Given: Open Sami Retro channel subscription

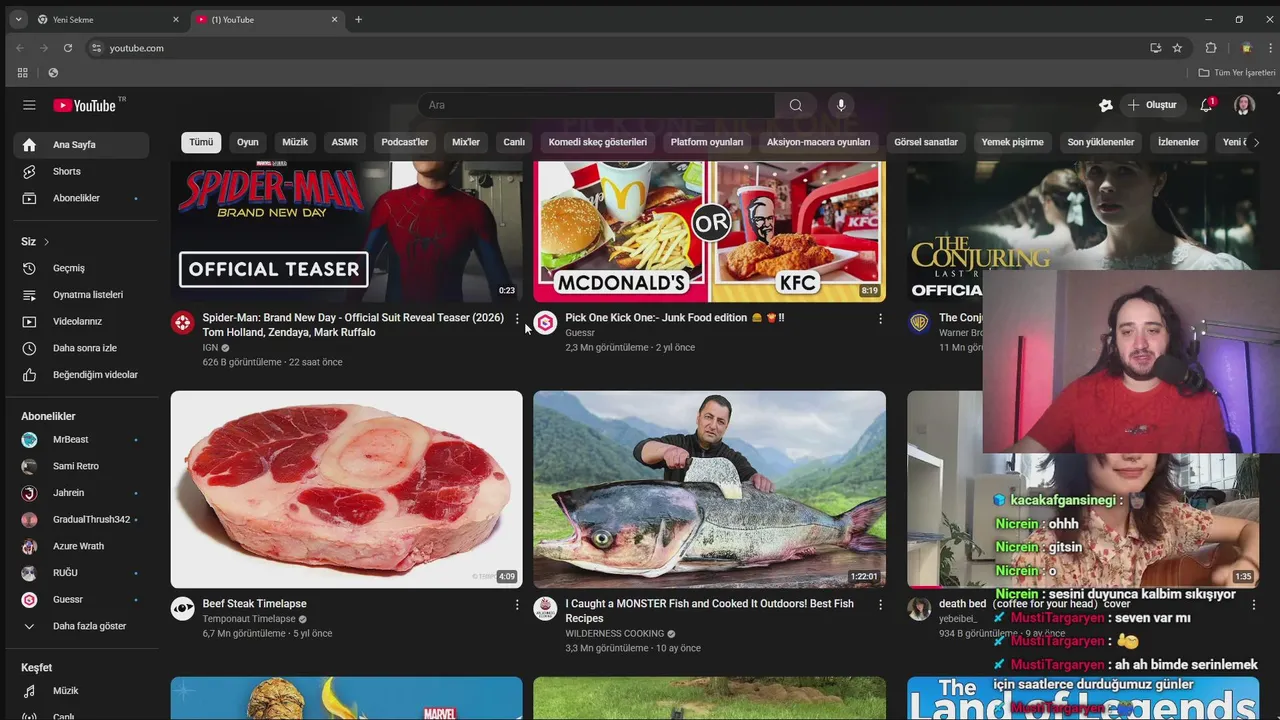Looking at the screenshot, I should point(82,466).
